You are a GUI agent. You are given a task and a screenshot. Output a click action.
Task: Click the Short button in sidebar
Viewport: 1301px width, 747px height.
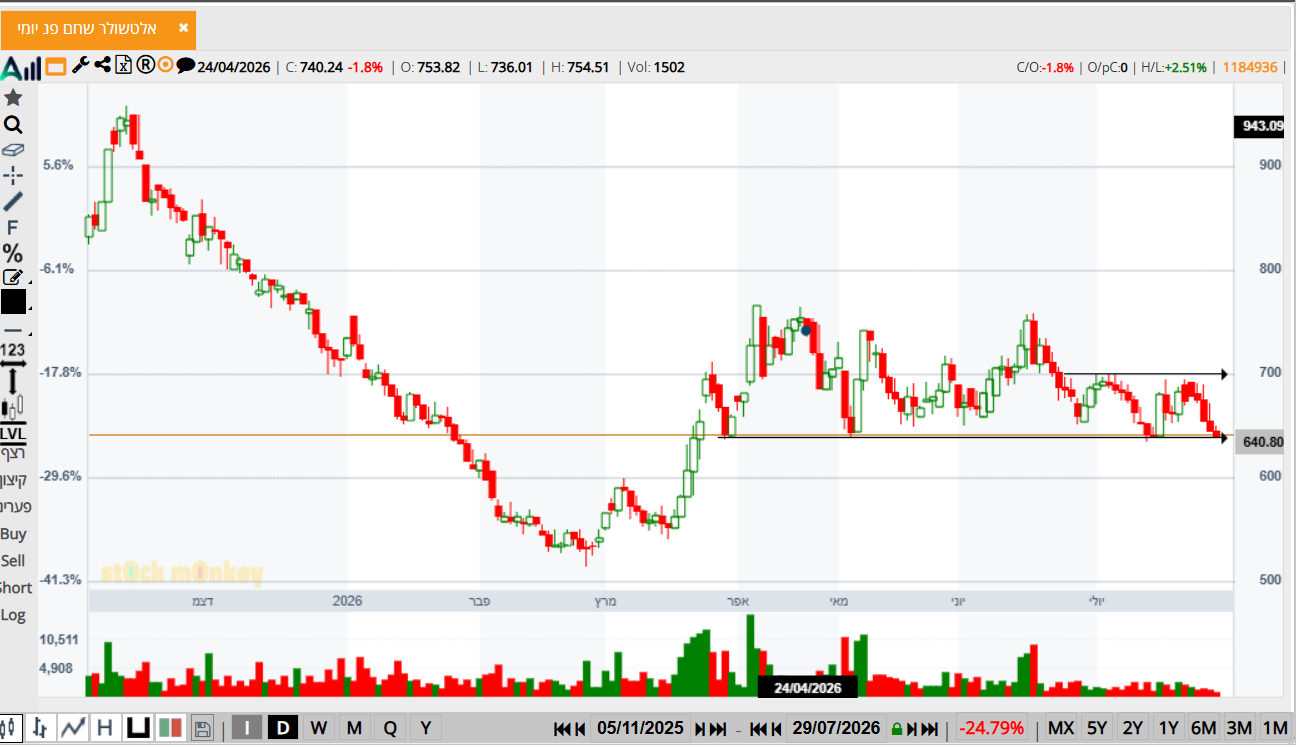point(15,588)
